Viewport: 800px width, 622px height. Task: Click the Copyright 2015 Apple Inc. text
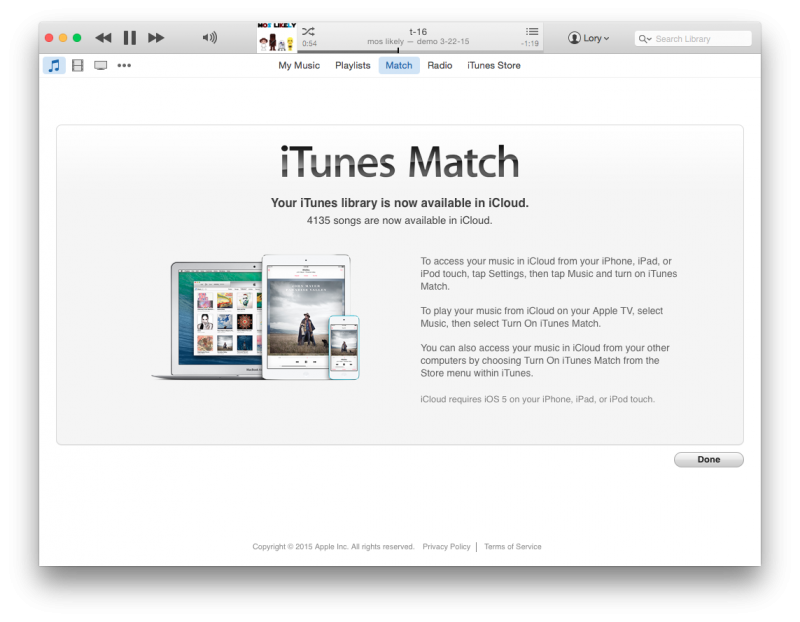coord(333,546)
